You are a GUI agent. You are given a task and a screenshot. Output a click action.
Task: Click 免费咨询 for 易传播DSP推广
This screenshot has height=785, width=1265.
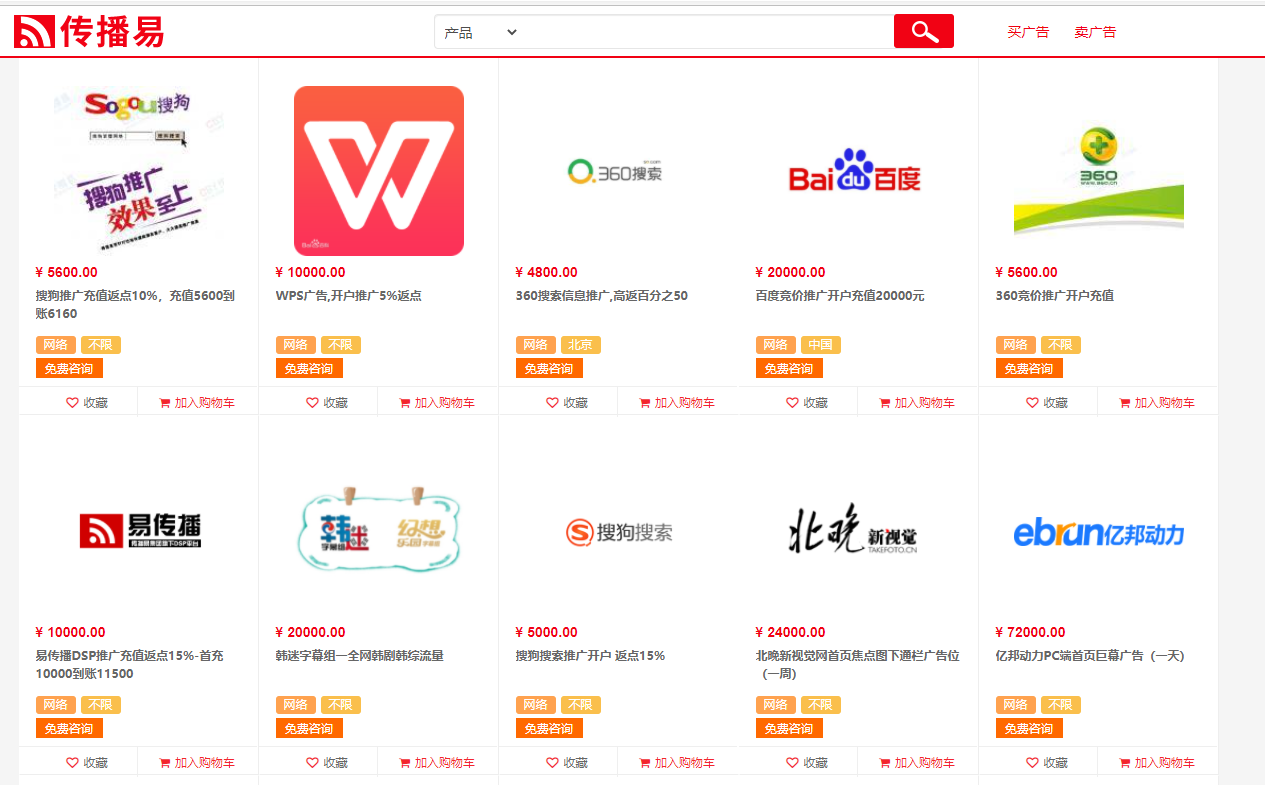(x=69, y=728)
